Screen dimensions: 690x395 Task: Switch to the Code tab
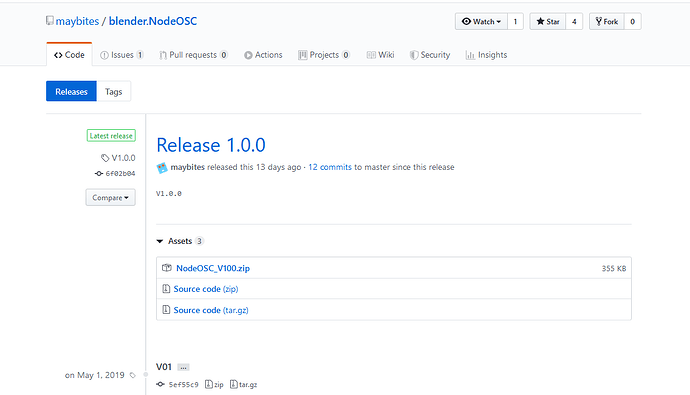tap(69, 55)
